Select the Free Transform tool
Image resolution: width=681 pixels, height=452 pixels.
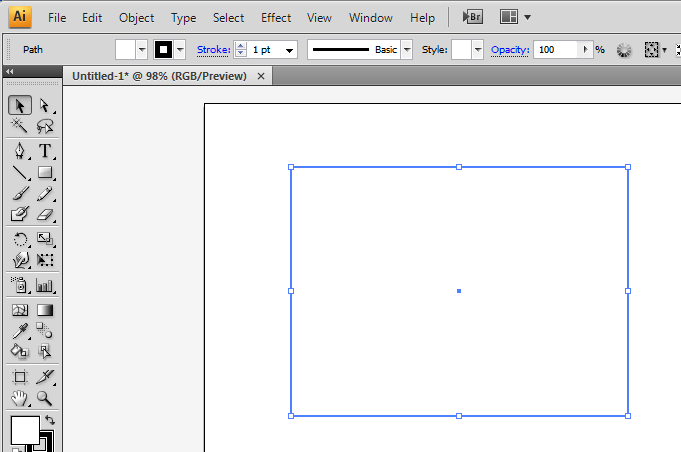click(x=44, y=260)
